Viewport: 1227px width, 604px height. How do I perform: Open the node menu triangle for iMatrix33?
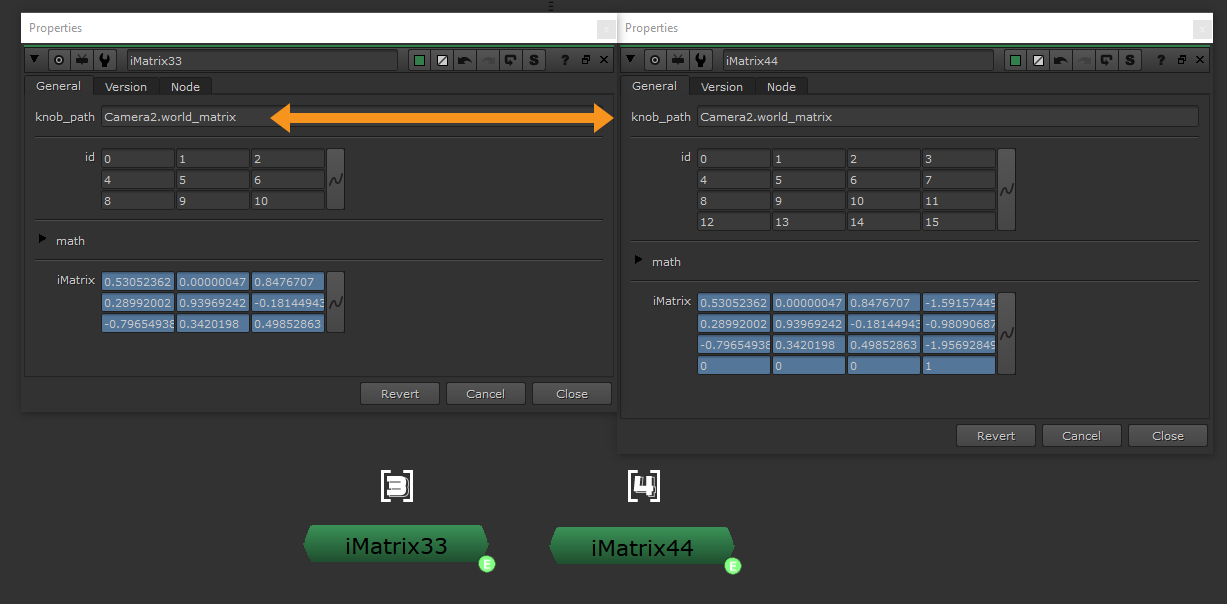(x=34, y=60)
